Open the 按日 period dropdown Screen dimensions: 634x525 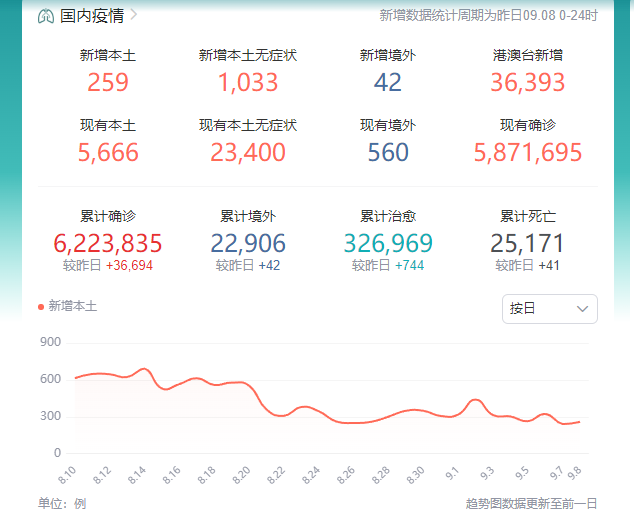pos(549,309)
